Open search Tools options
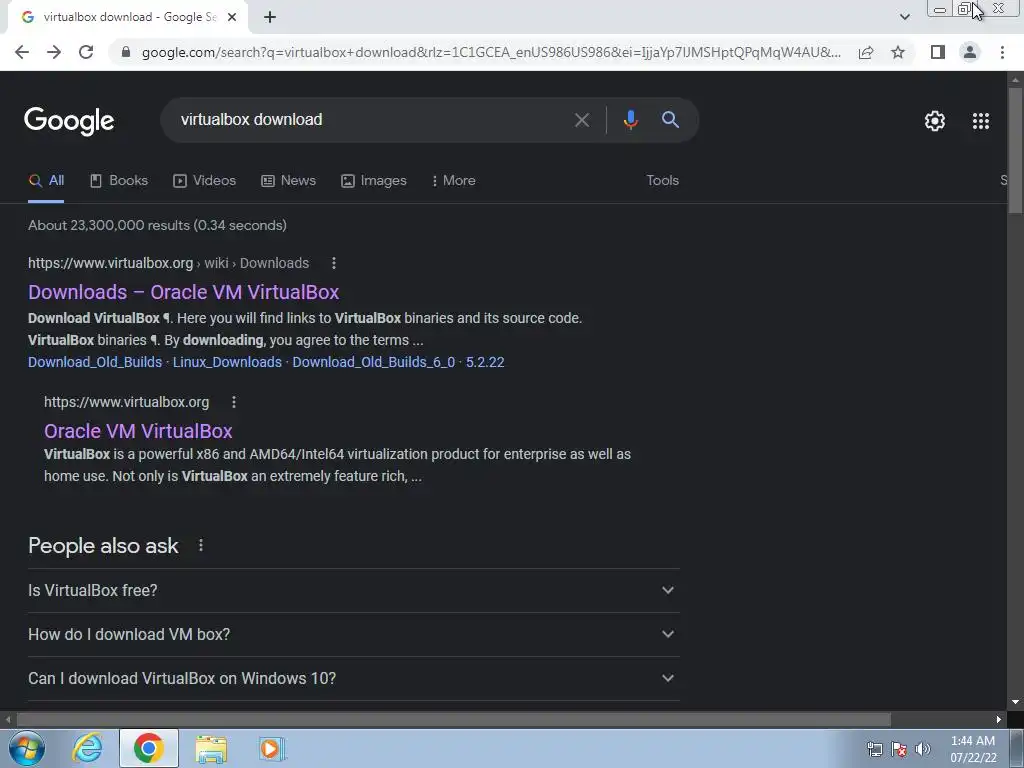This screenshot has width=1024, height=768. pos(662,181)
